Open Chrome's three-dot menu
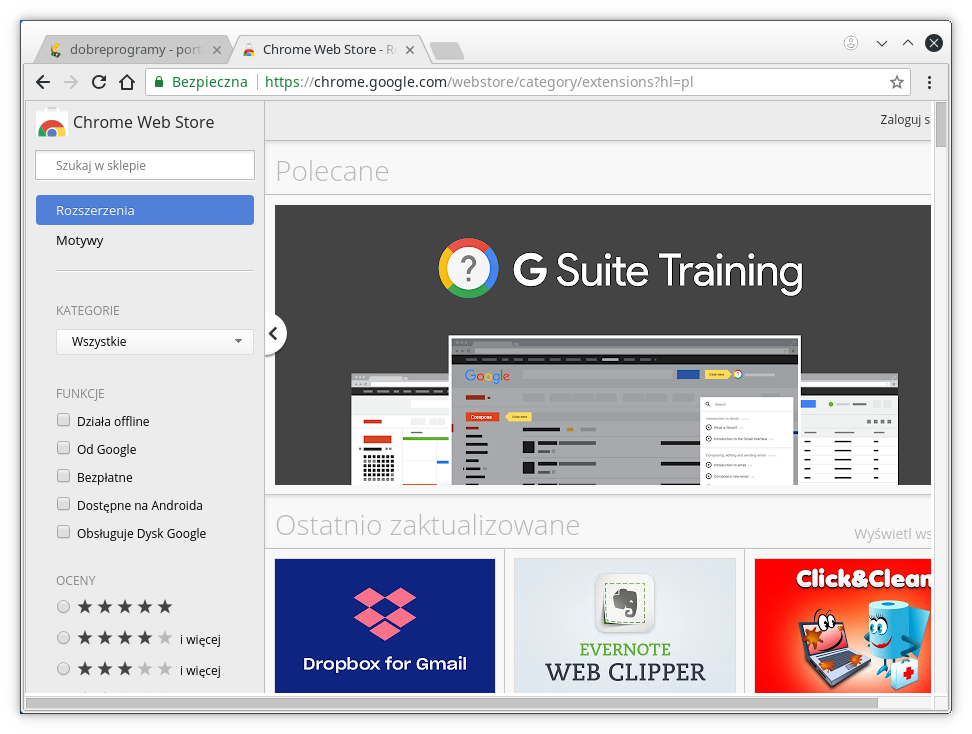This screenshot has height=734, width=972. click(930, 82)
